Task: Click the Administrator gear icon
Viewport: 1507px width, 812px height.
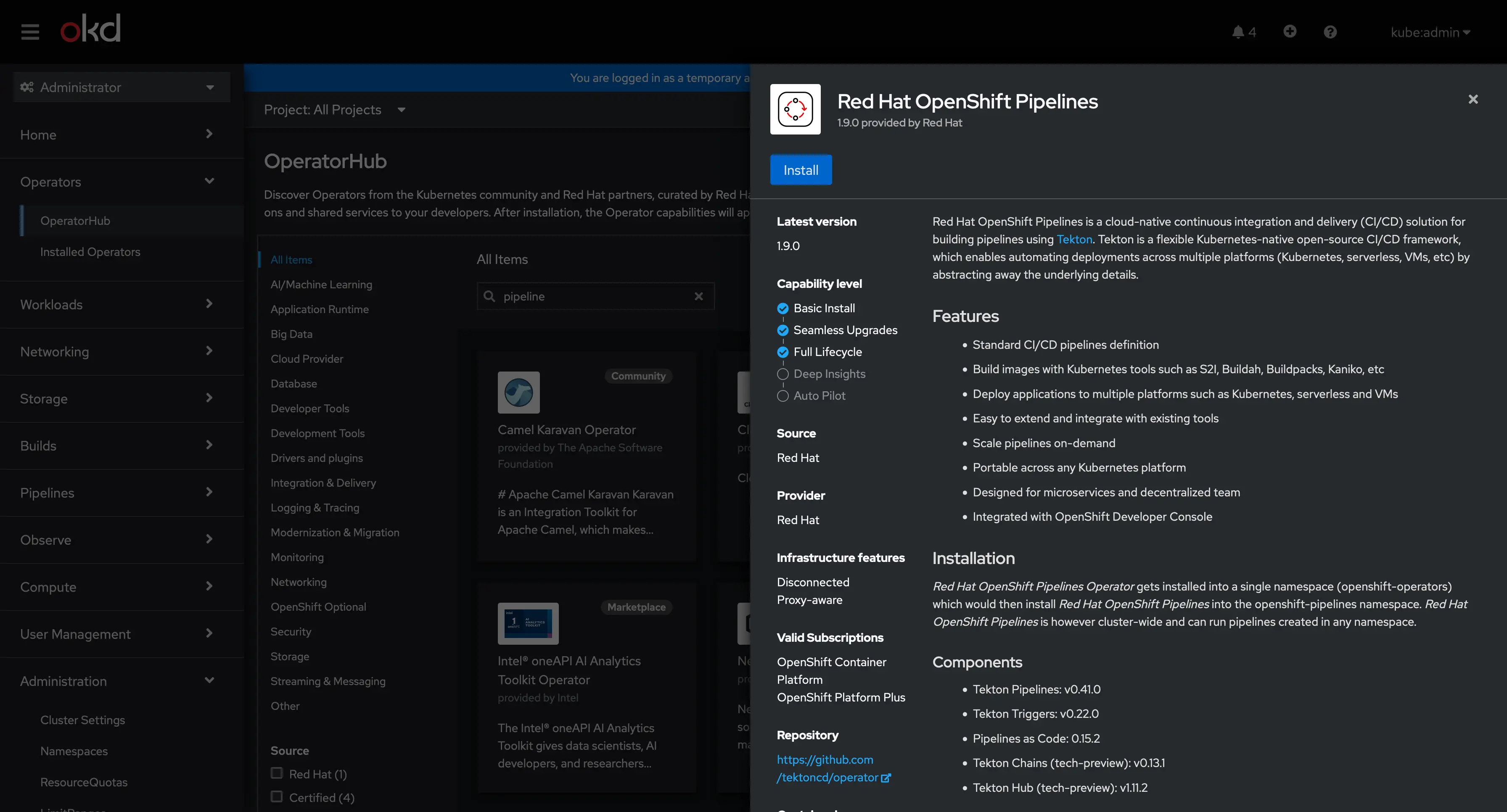Action: (x=26, y=87)
